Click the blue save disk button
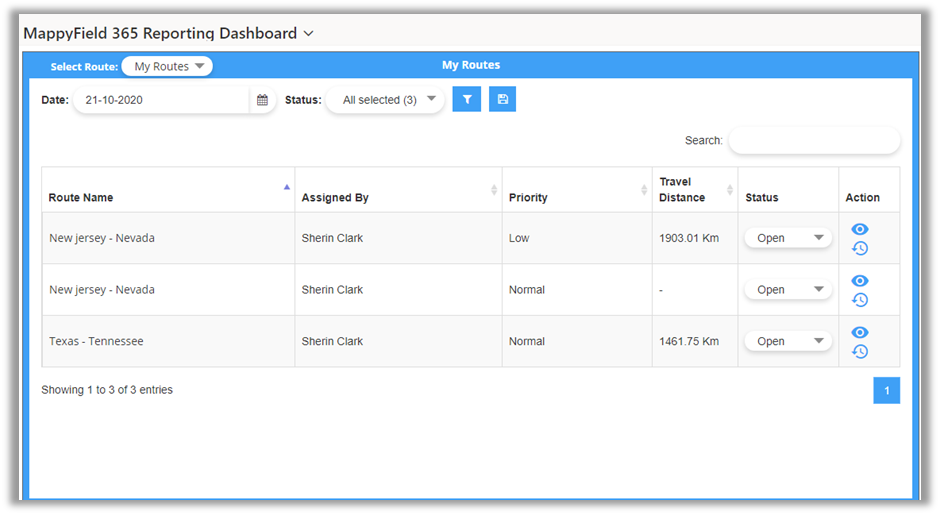This screenshot has height=515, width=941. pyautogui.click(x=502, y=99)
